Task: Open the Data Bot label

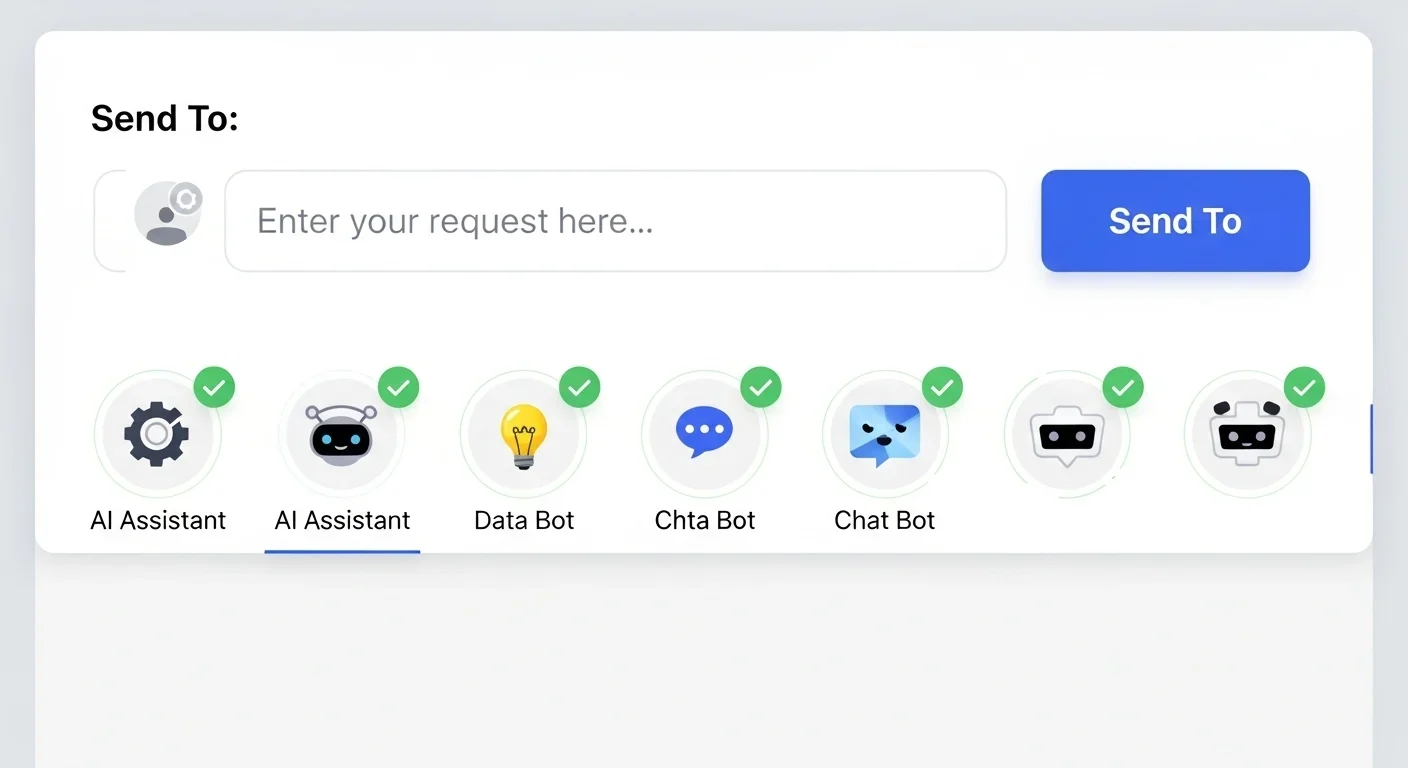Action: 524,520
